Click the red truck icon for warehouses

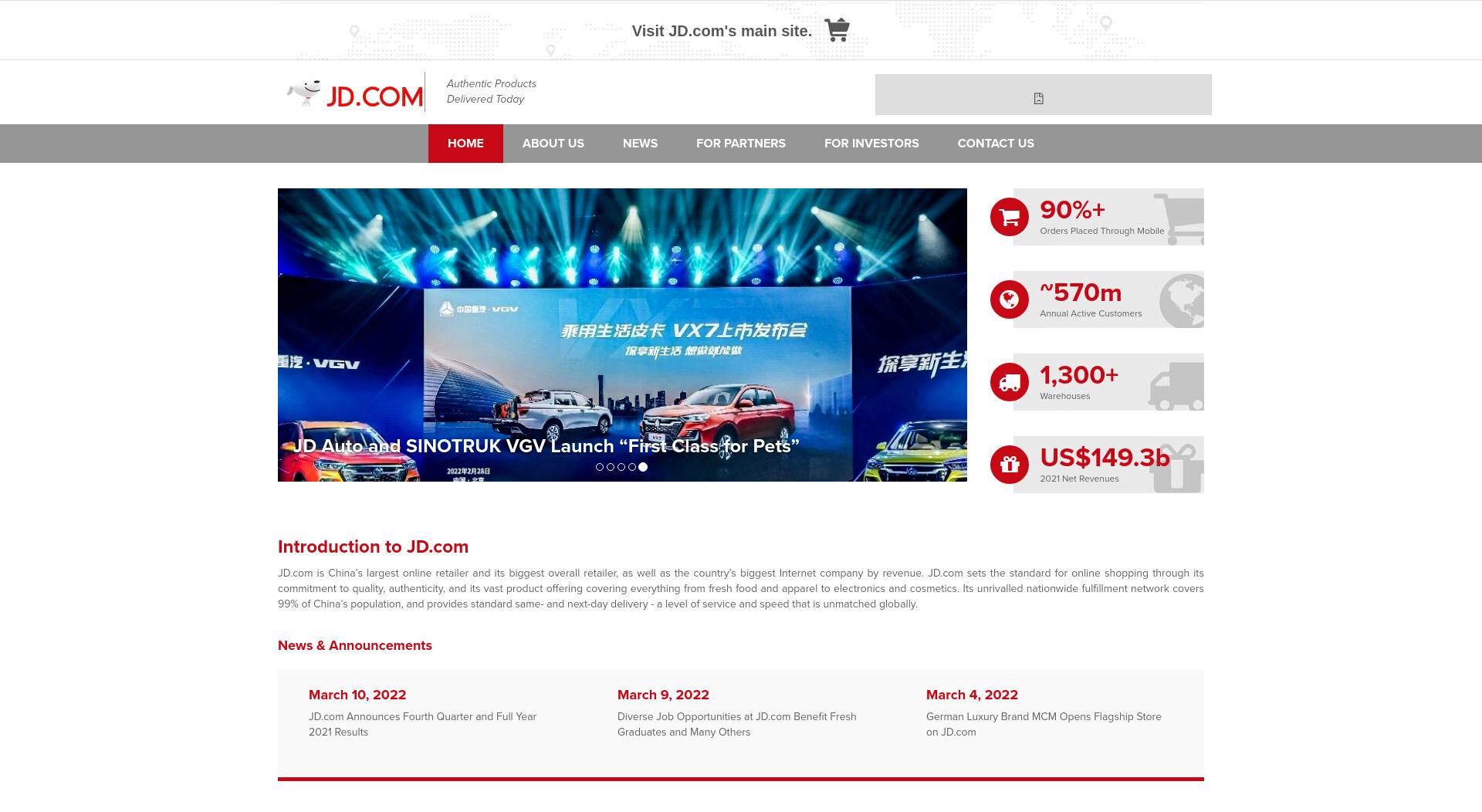pos(1010,382)
